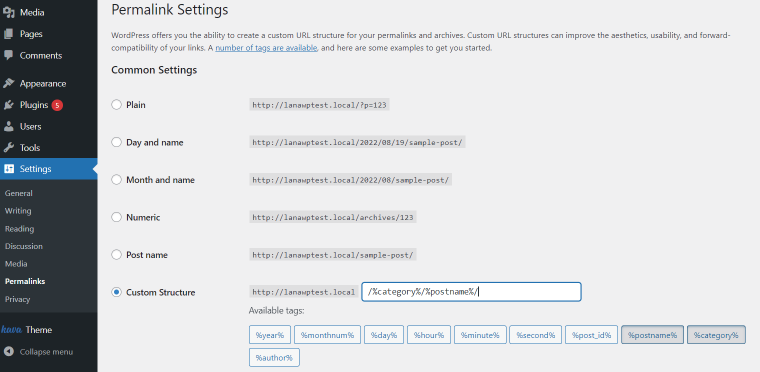Image resolution: width=760 pixels, height=372 pixels.
Task: Insert the %hour% tag
Action: tap(429, 335)
